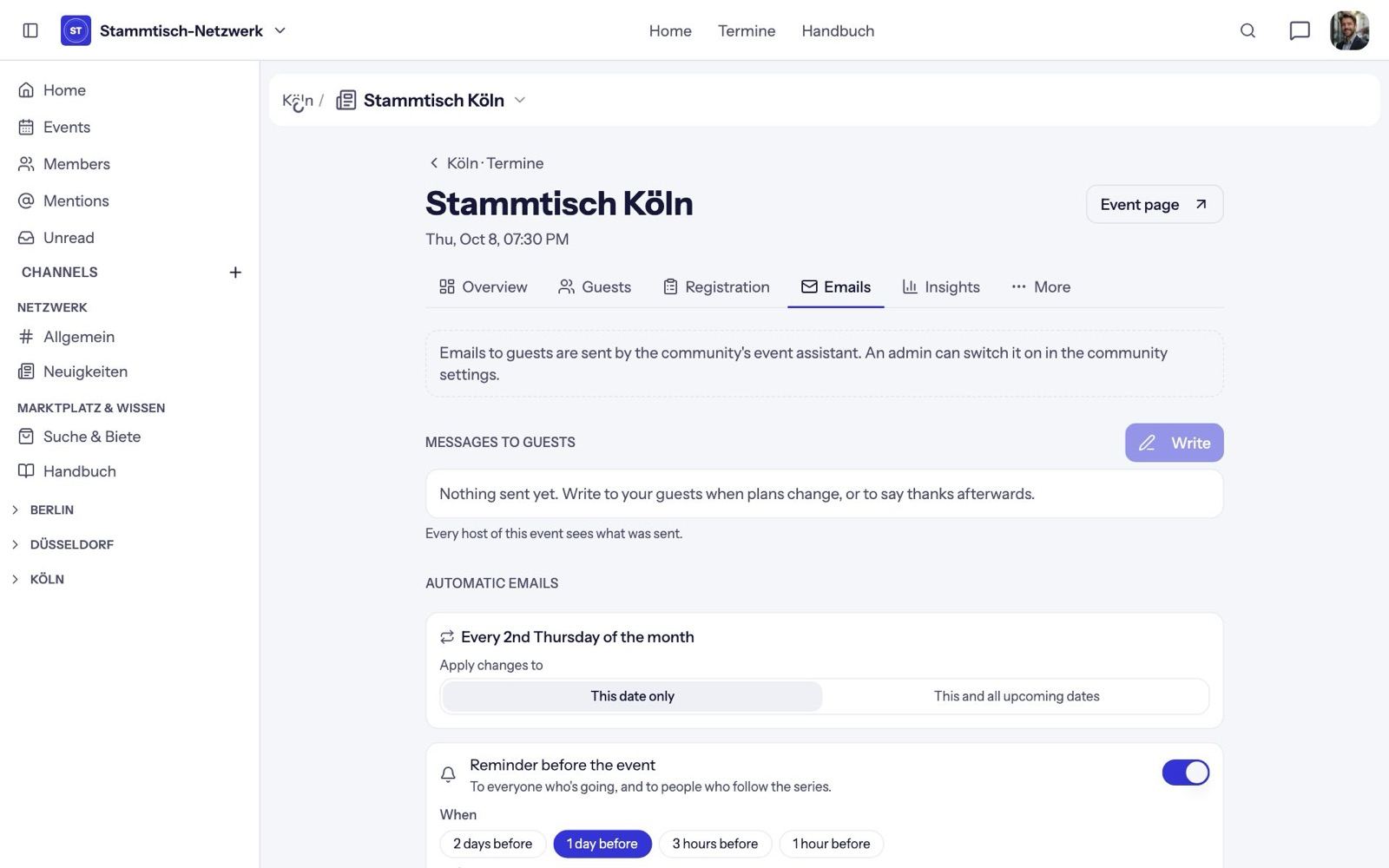Open Events in the sidebar

click(x=129, y=127)
